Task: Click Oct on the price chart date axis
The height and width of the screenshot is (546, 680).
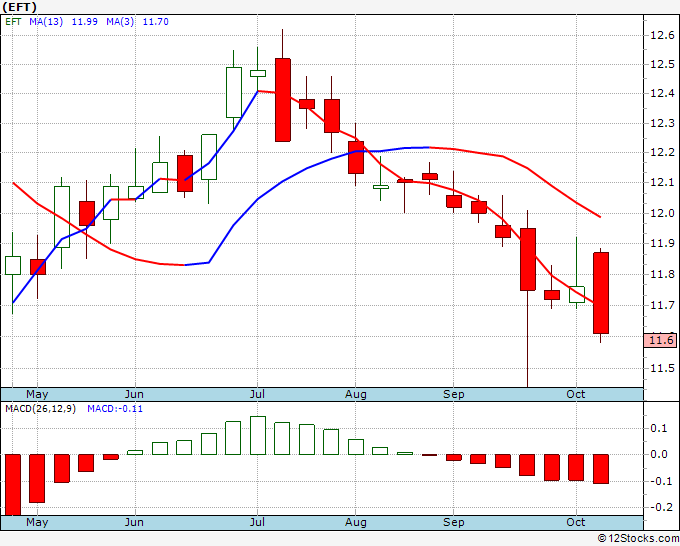Action: (576, 394)
